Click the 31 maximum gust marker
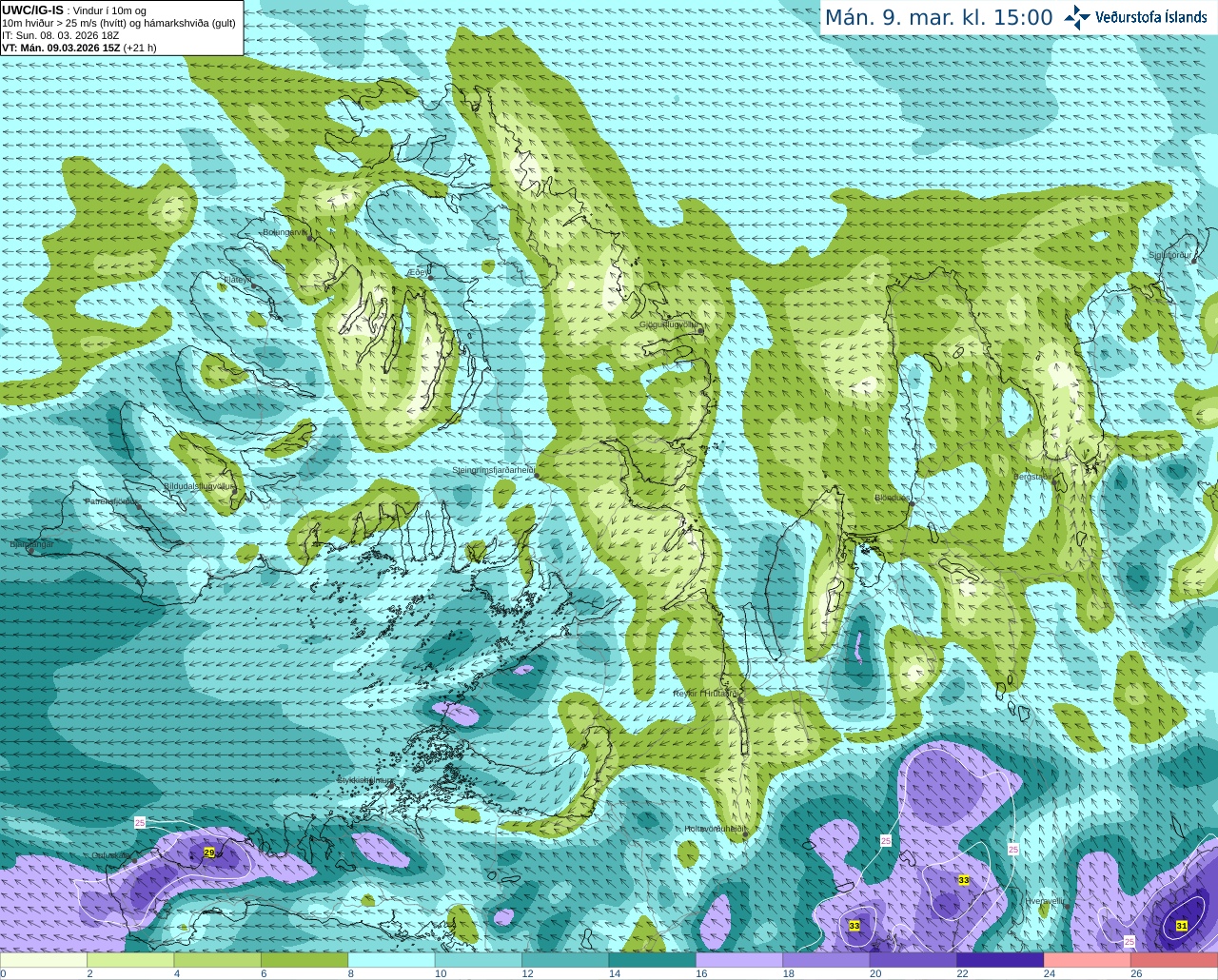 pos(1182,925)
